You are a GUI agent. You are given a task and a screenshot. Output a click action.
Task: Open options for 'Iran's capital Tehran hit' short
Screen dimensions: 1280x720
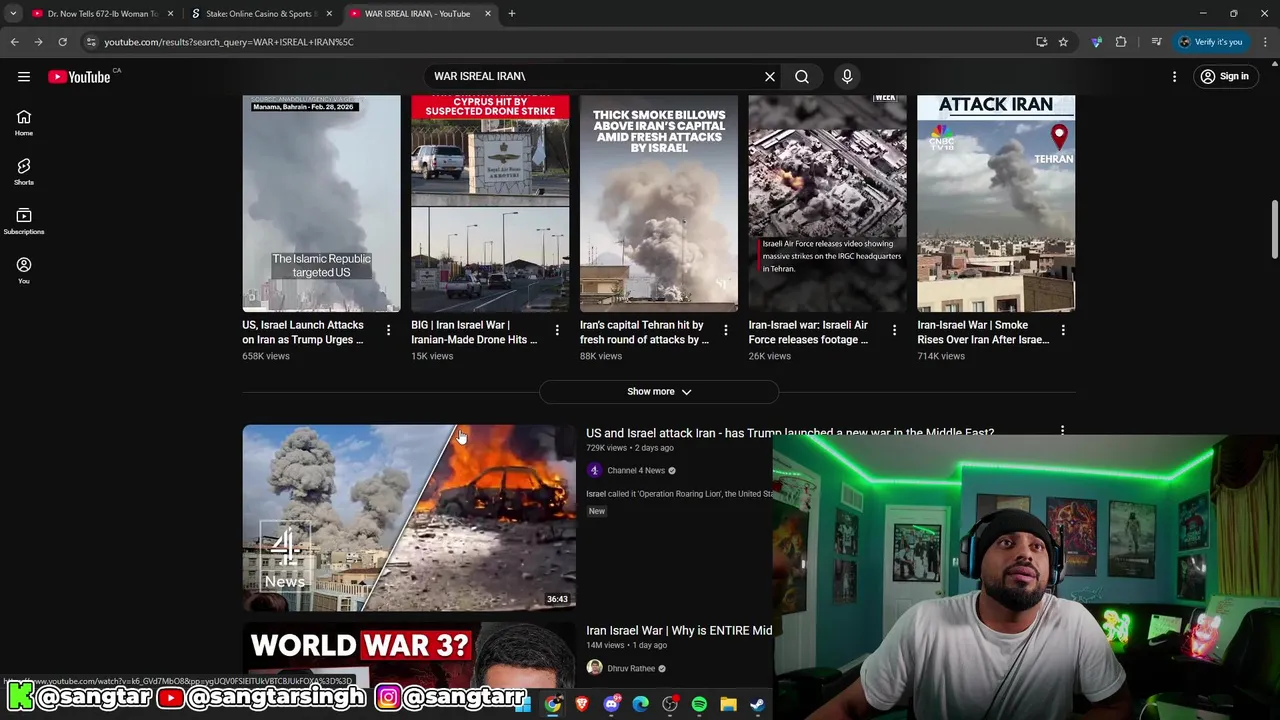tap(726, 330)
